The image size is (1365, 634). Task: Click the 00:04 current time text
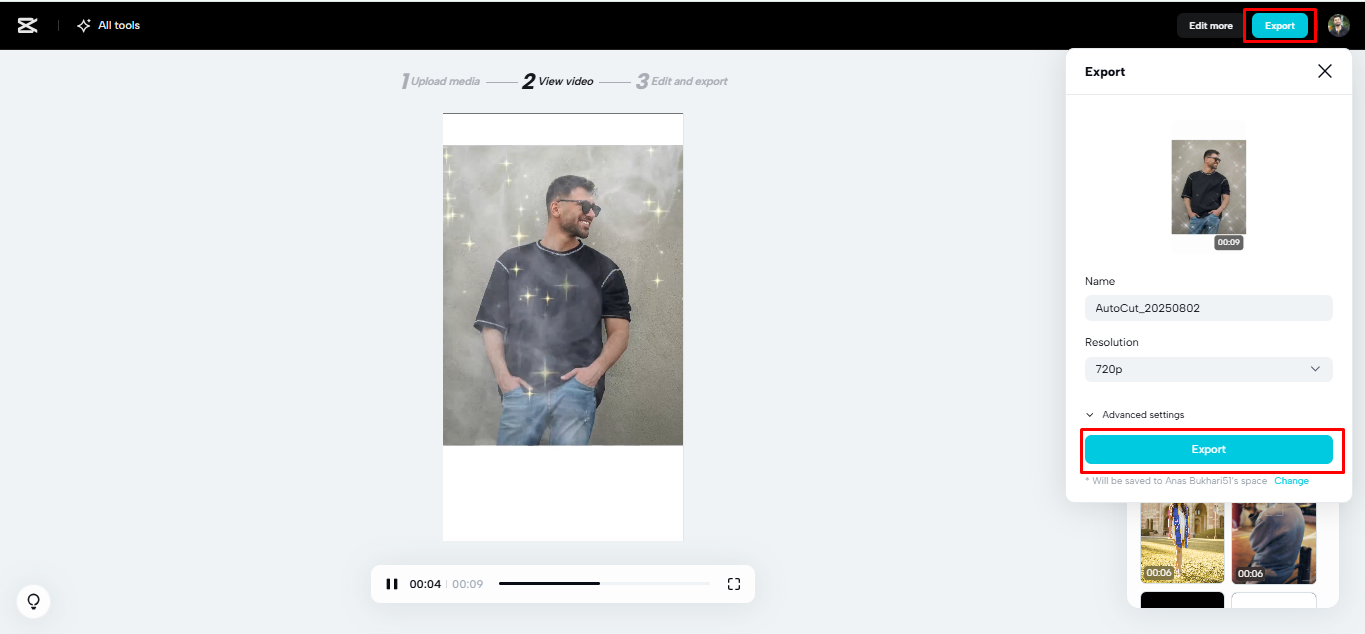tap(425, 584)
